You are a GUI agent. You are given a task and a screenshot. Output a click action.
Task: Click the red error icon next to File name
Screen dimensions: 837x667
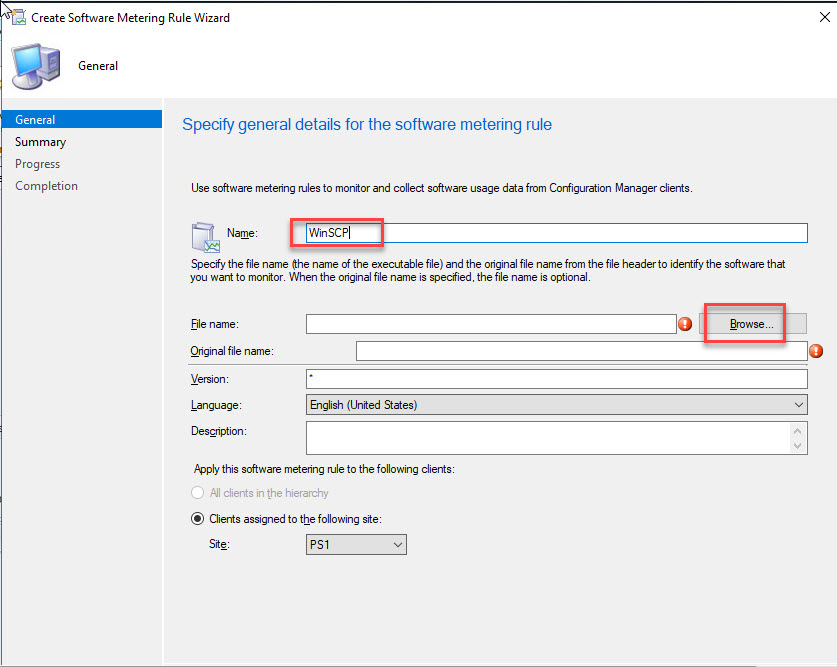click(686, 324)
